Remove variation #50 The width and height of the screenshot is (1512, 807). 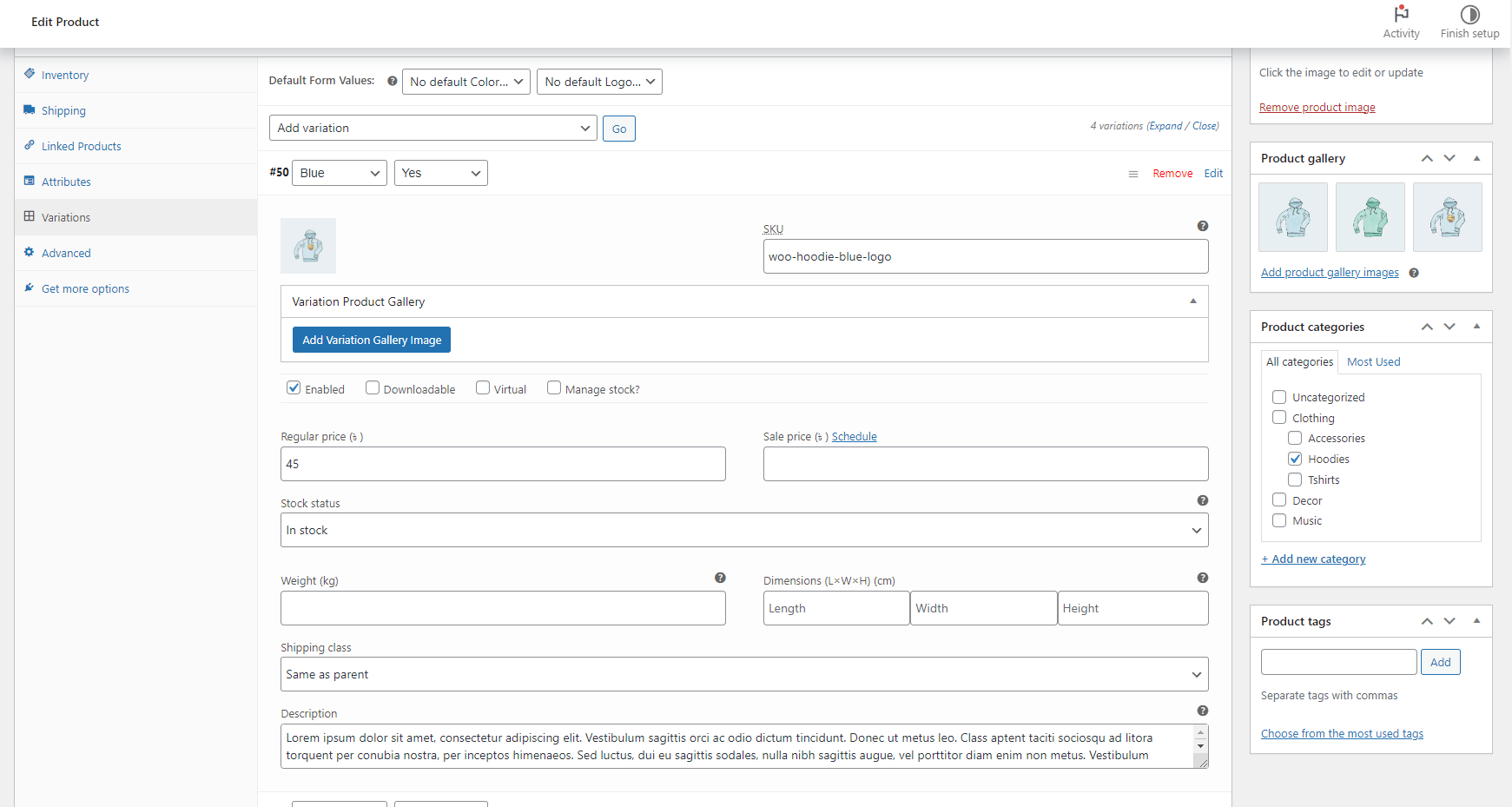point(1172,174)
